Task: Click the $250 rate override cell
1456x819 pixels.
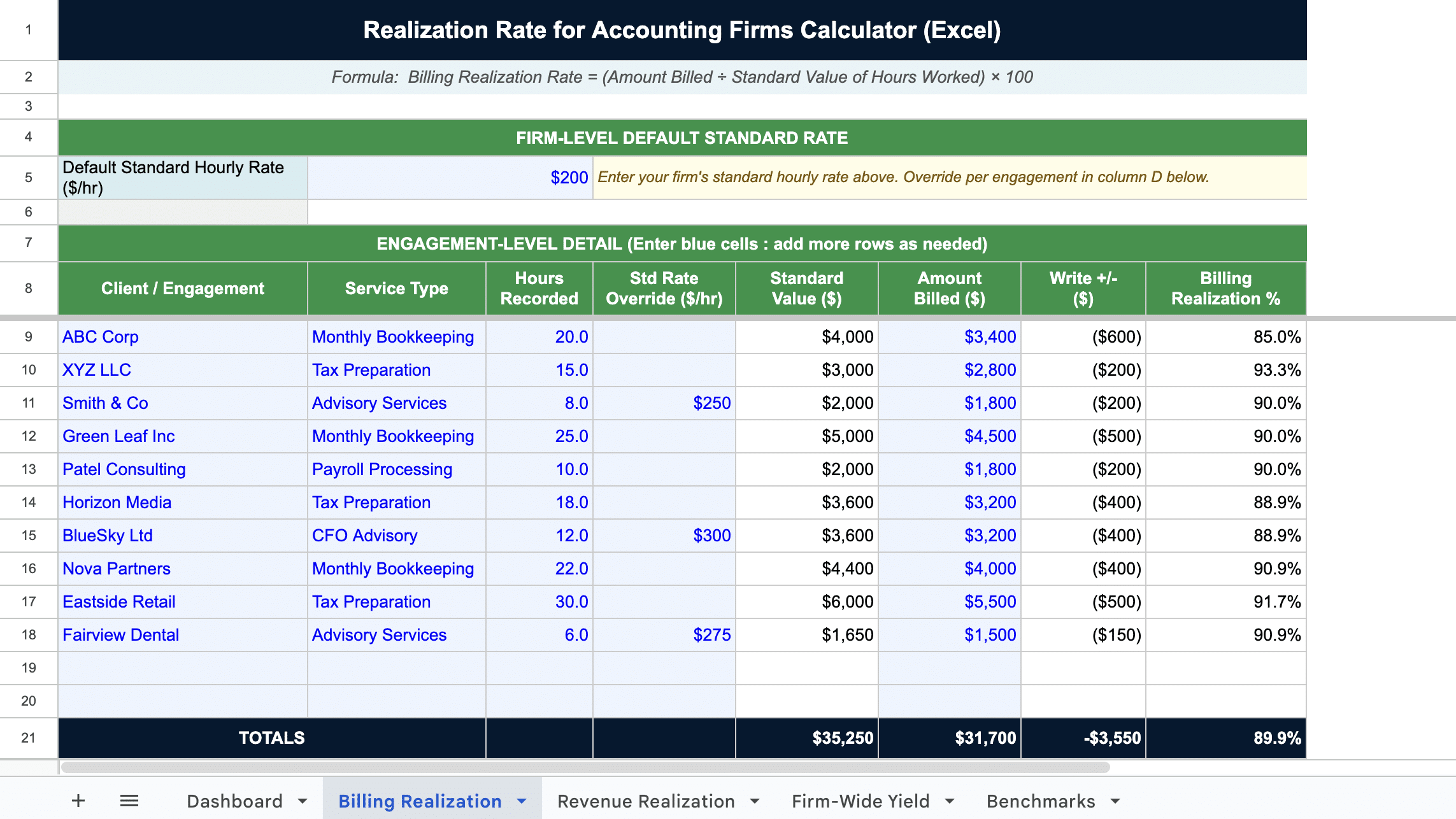Action: 664,403
